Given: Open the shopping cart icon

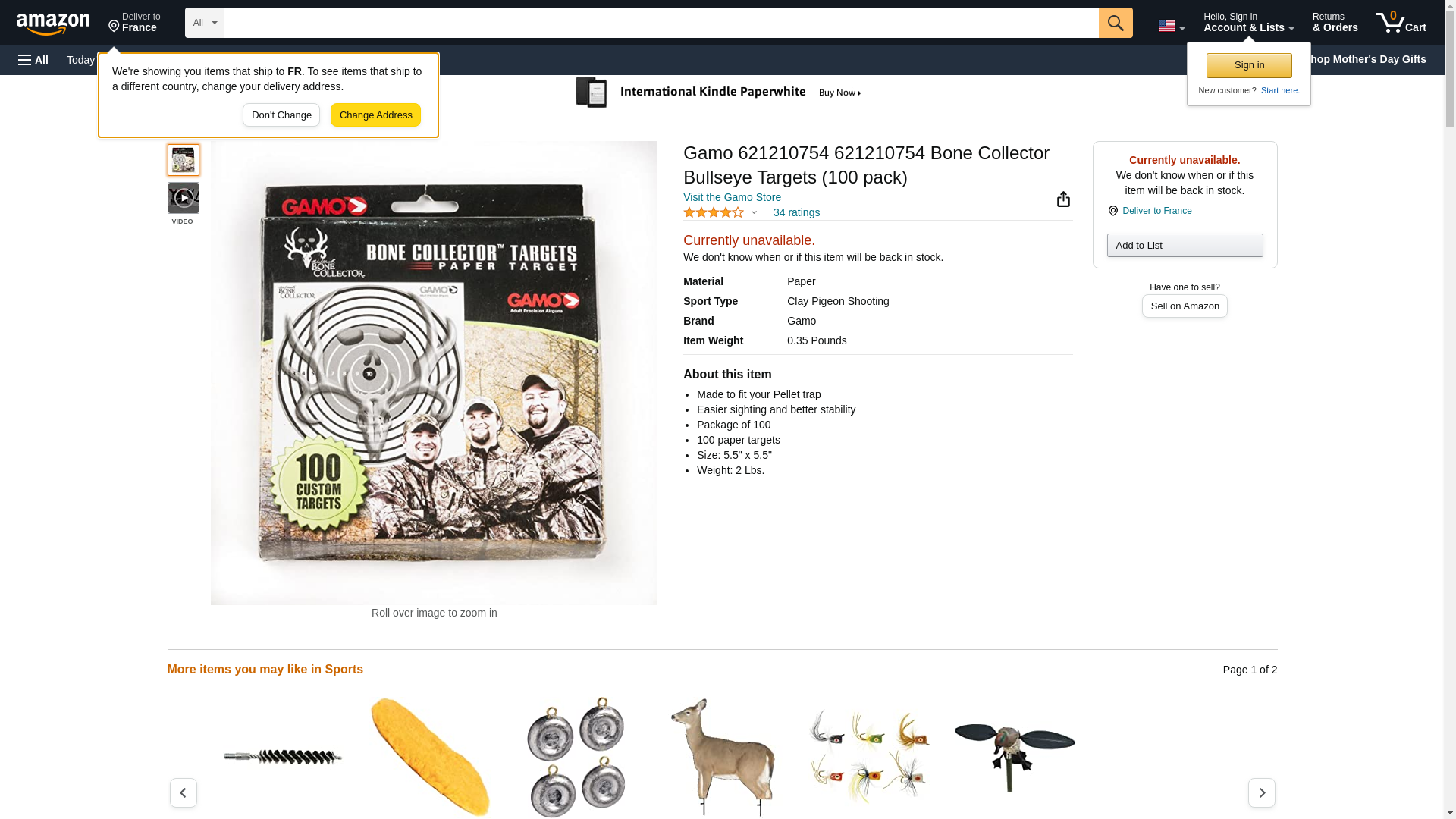Looking at the screenshot, I should pos(1401,23).
